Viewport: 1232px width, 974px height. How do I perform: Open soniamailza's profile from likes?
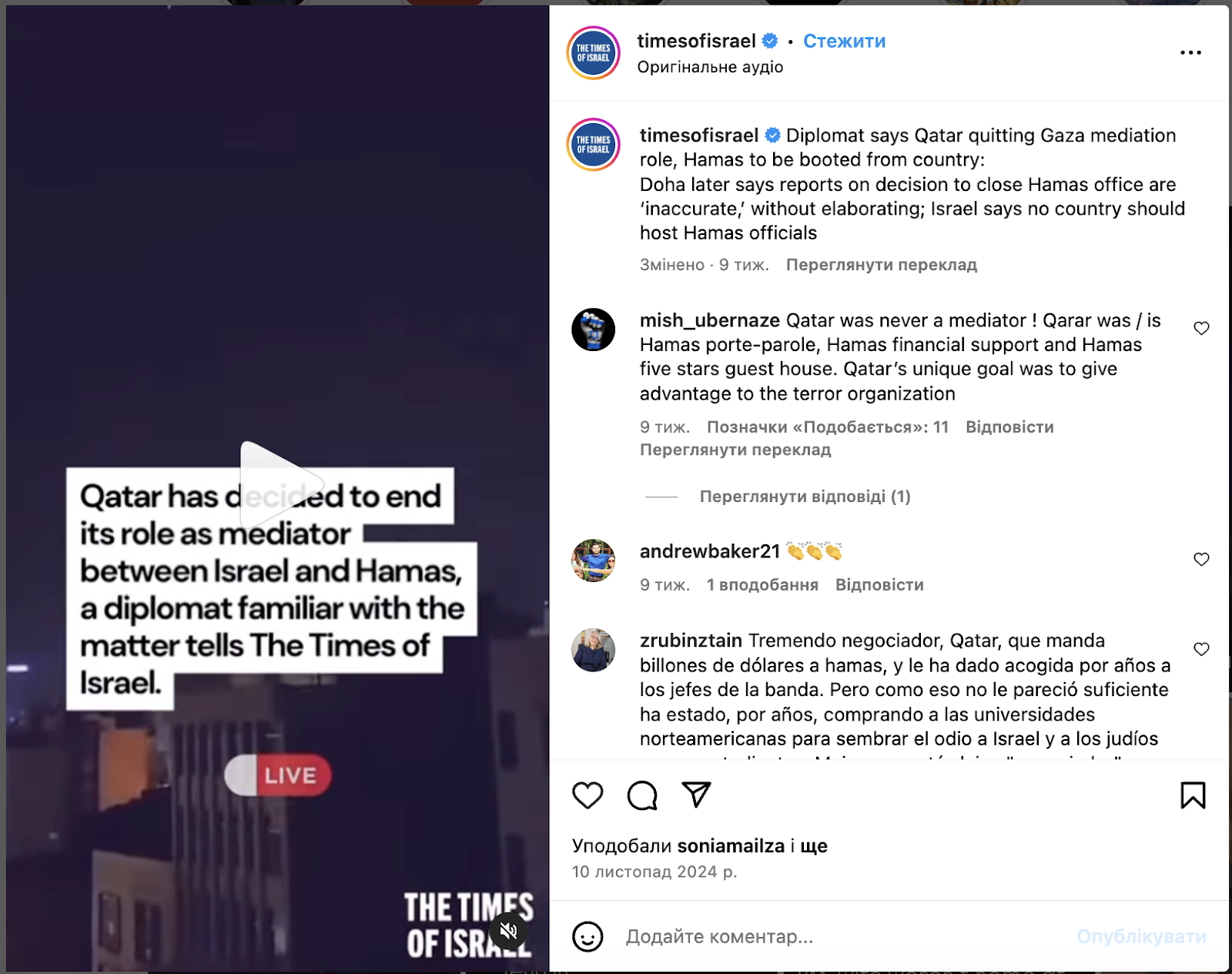(731, 846)
